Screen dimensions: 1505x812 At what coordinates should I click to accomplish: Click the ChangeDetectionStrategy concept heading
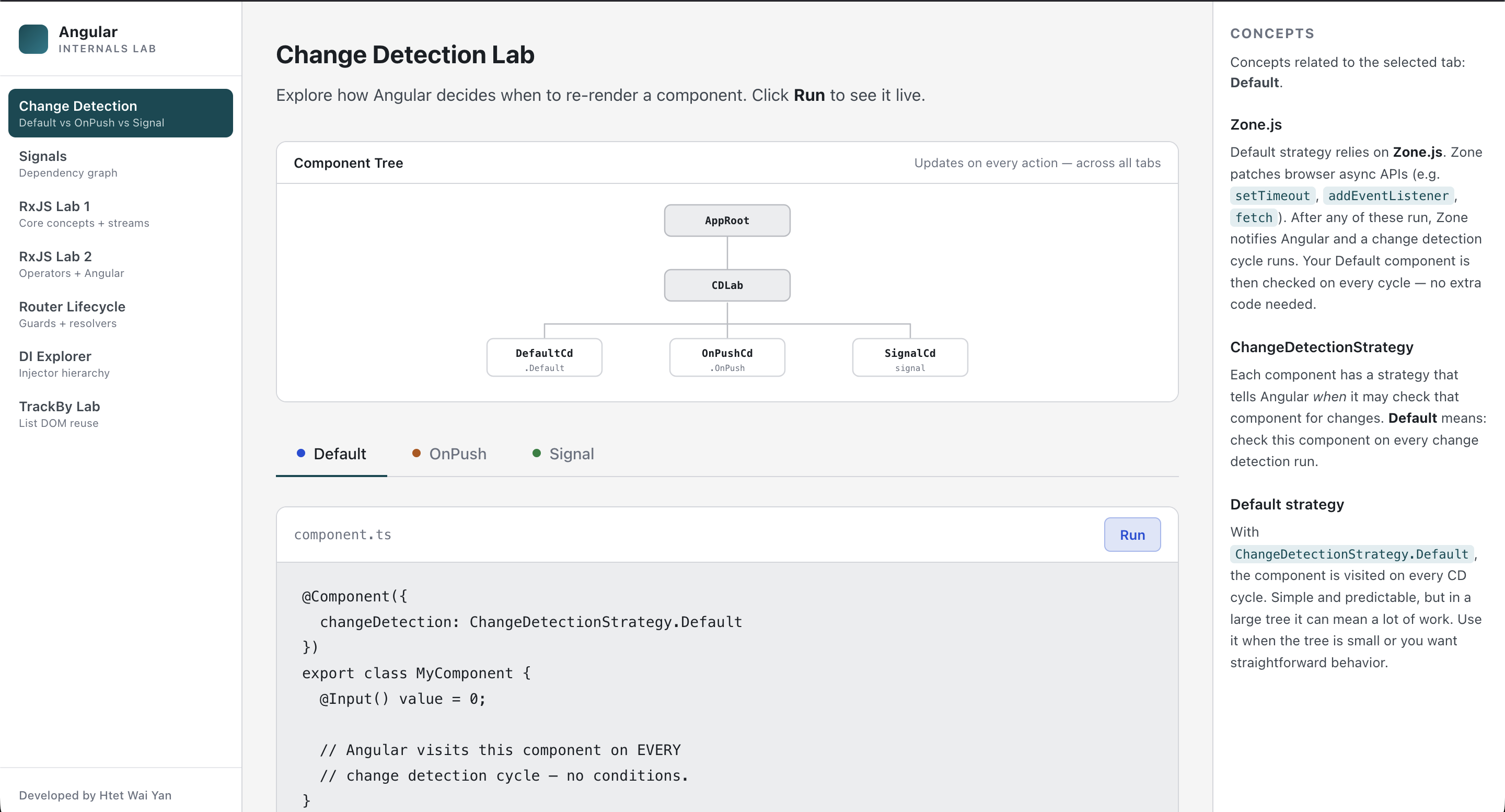point(1322,347)
